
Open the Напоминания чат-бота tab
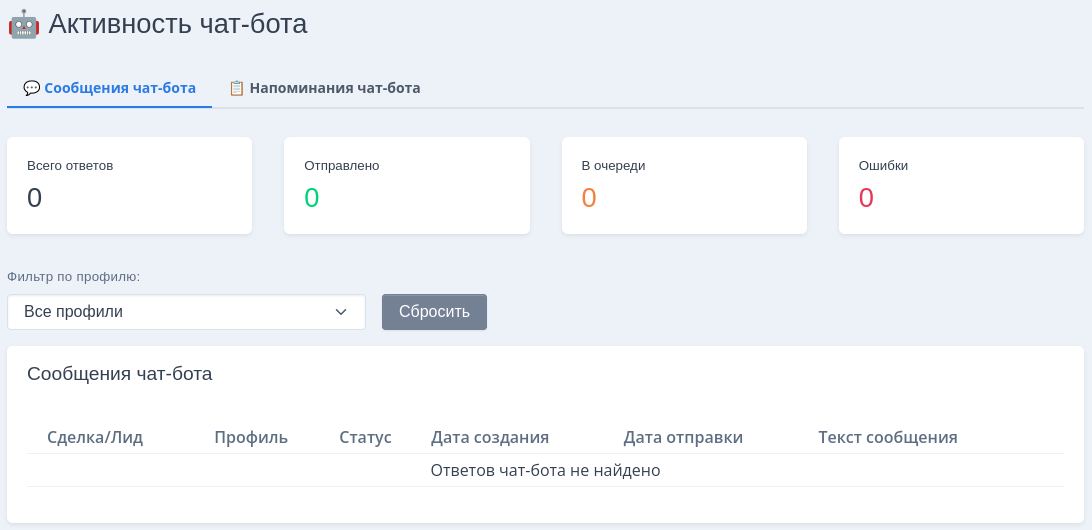[334, 88]
